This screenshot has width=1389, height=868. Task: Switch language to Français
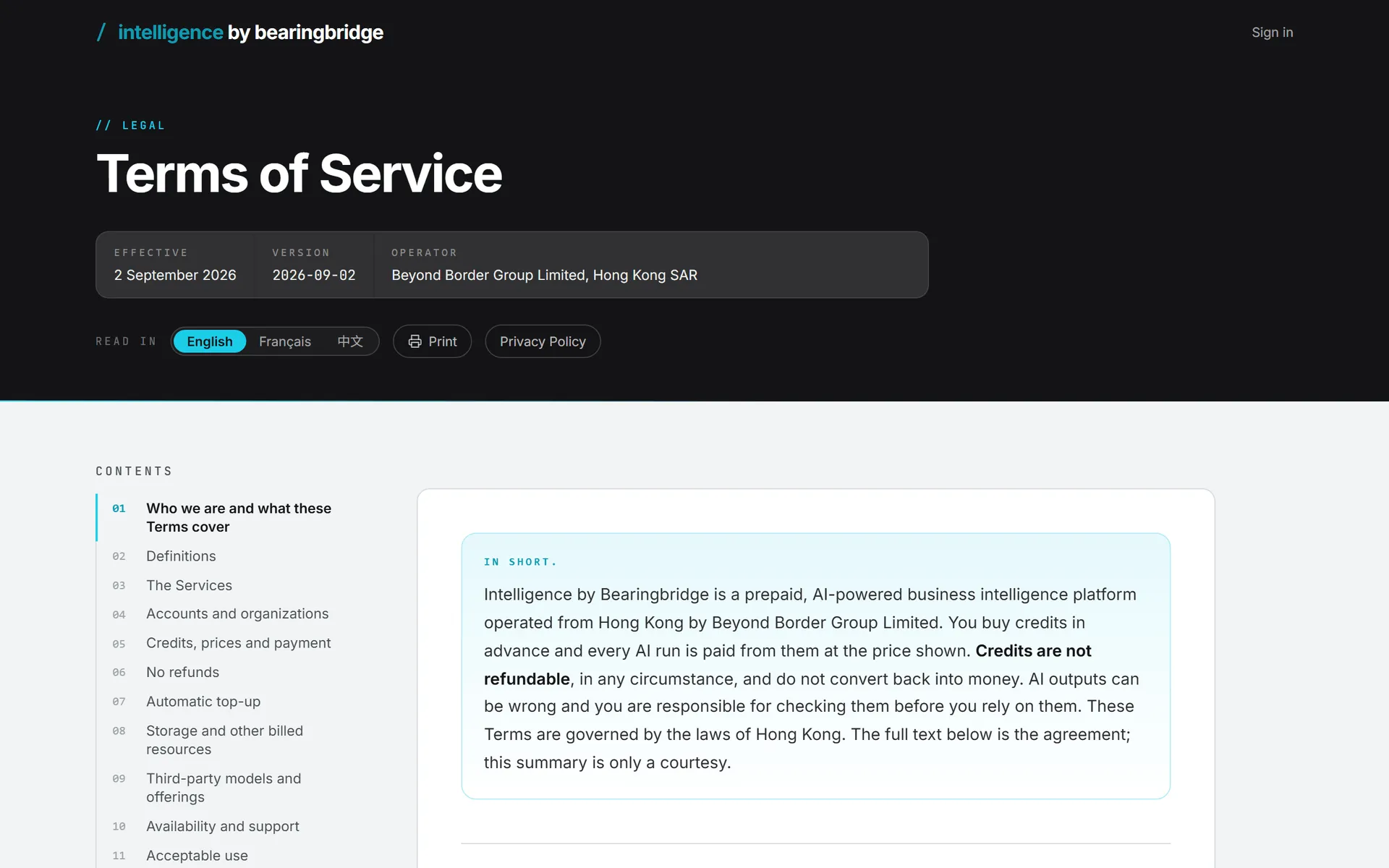tap(285, 341)
